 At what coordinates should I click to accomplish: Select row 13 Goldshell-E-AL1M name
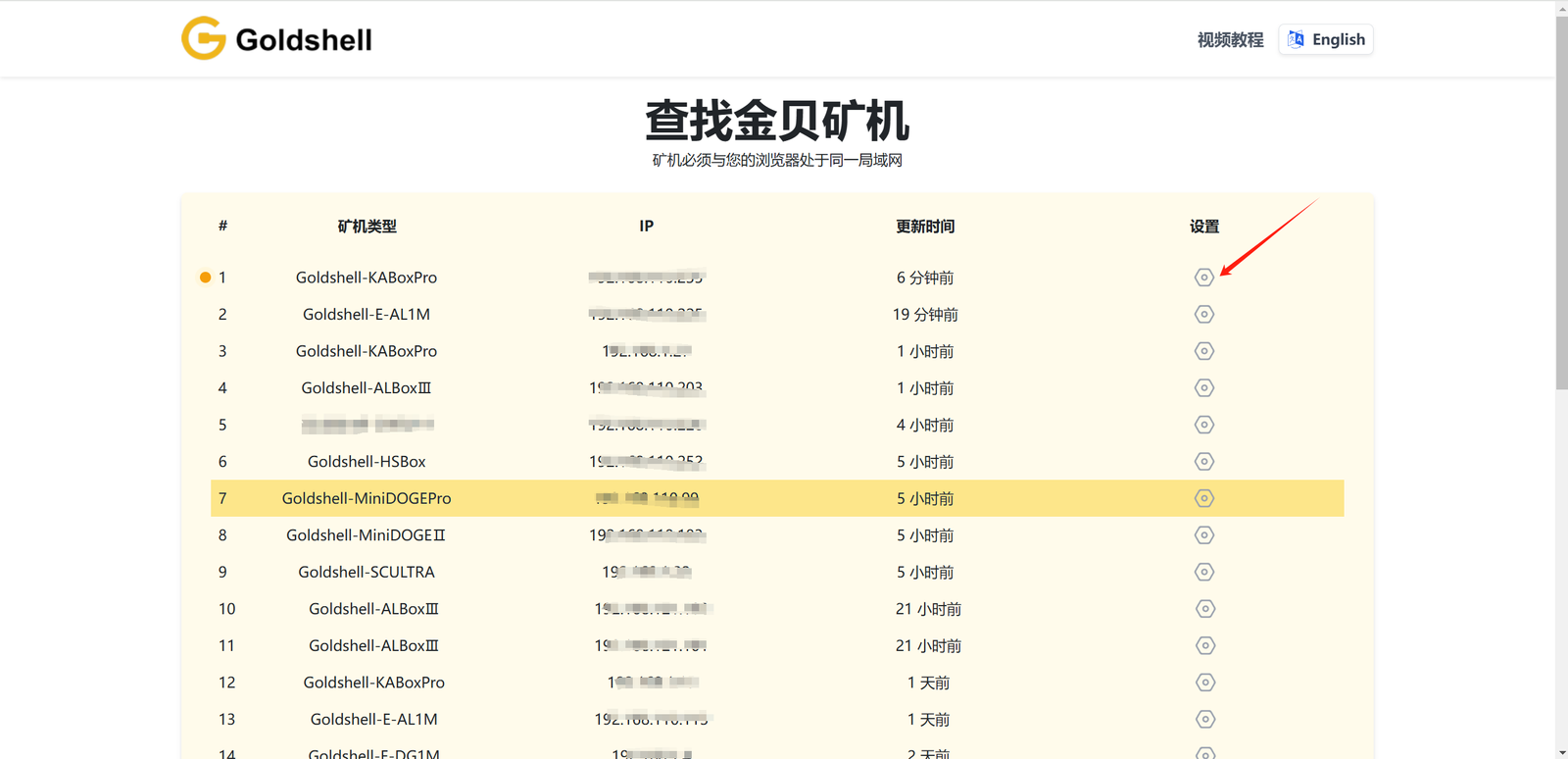(x=373, y=719)
